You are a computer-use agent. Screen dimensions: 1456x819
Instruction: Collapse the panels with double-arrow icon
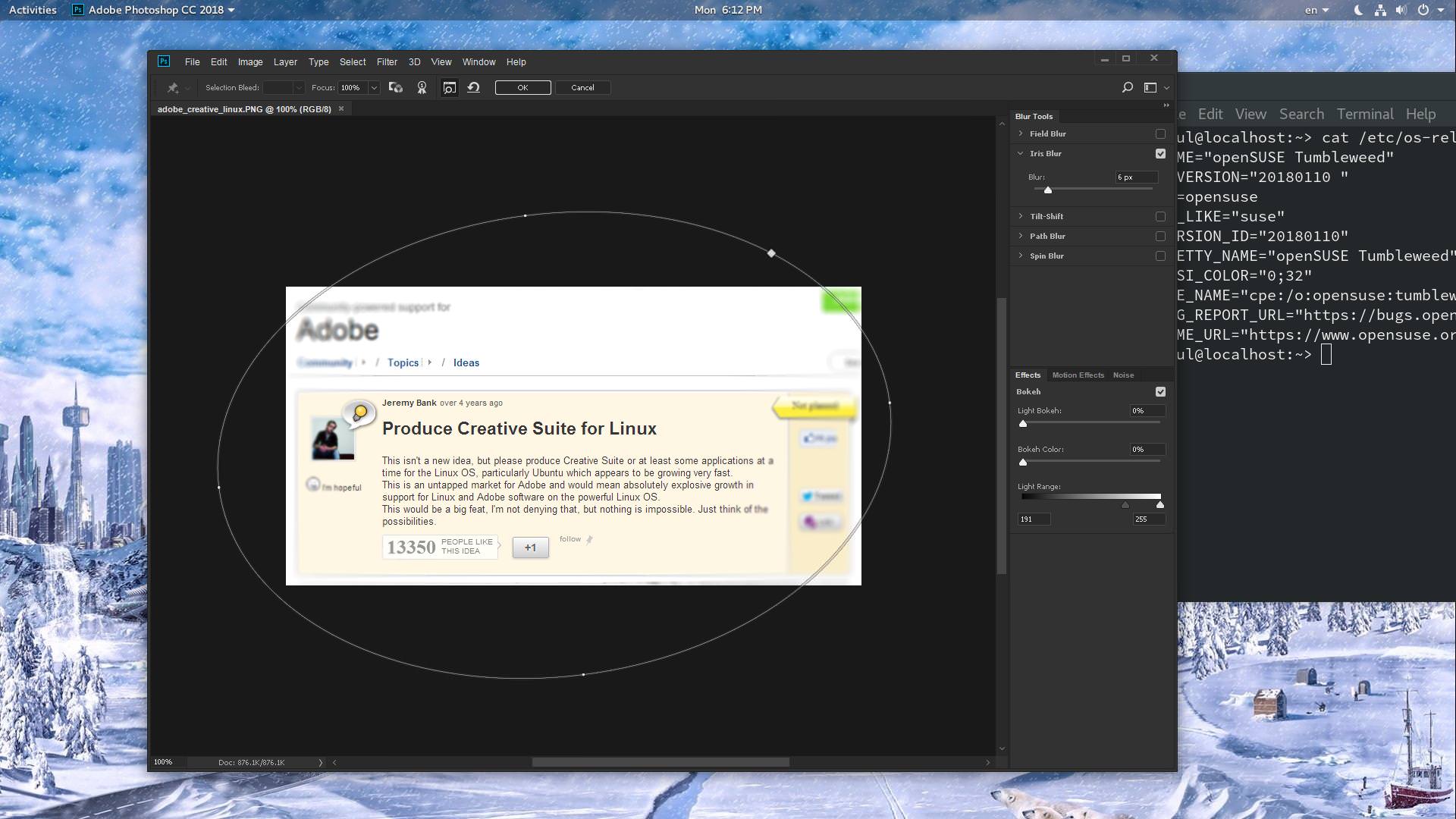pyautogui.click(x=1166, y=105)
